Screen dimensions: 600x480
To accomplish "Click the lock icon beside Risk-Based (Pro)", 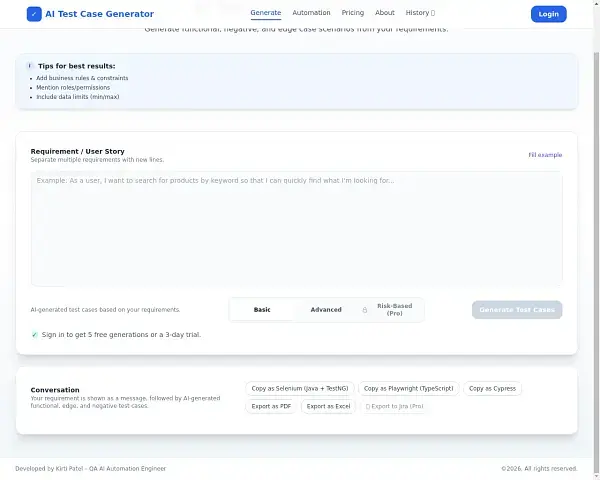I will pos(365,310).
